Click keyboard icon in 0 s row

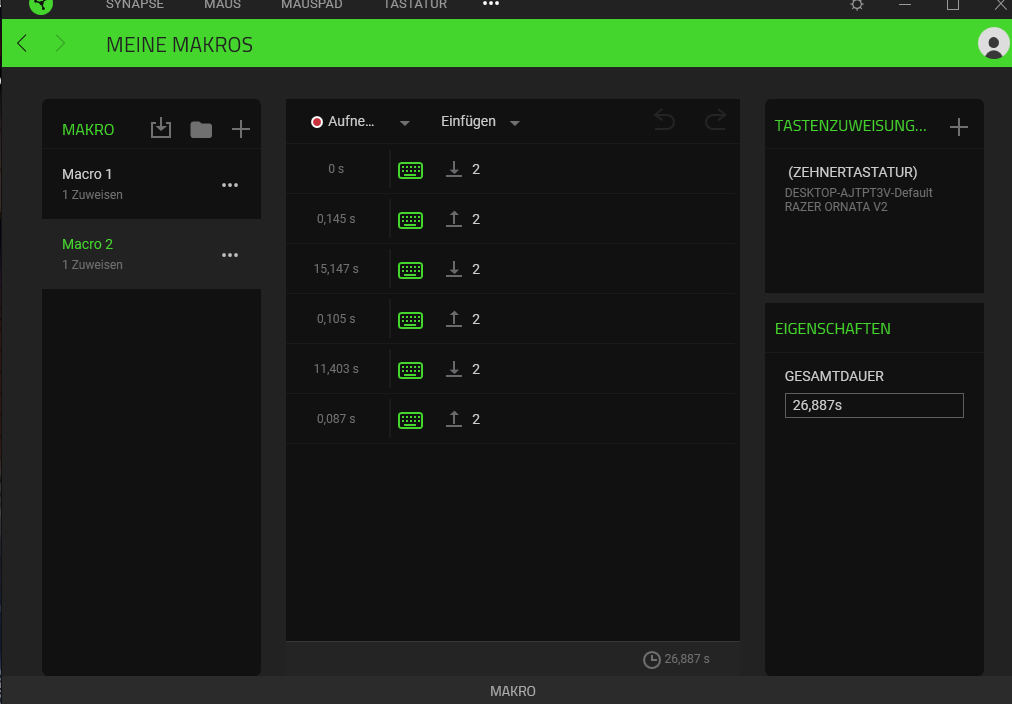pyautogui.click(x=410, y=170)
